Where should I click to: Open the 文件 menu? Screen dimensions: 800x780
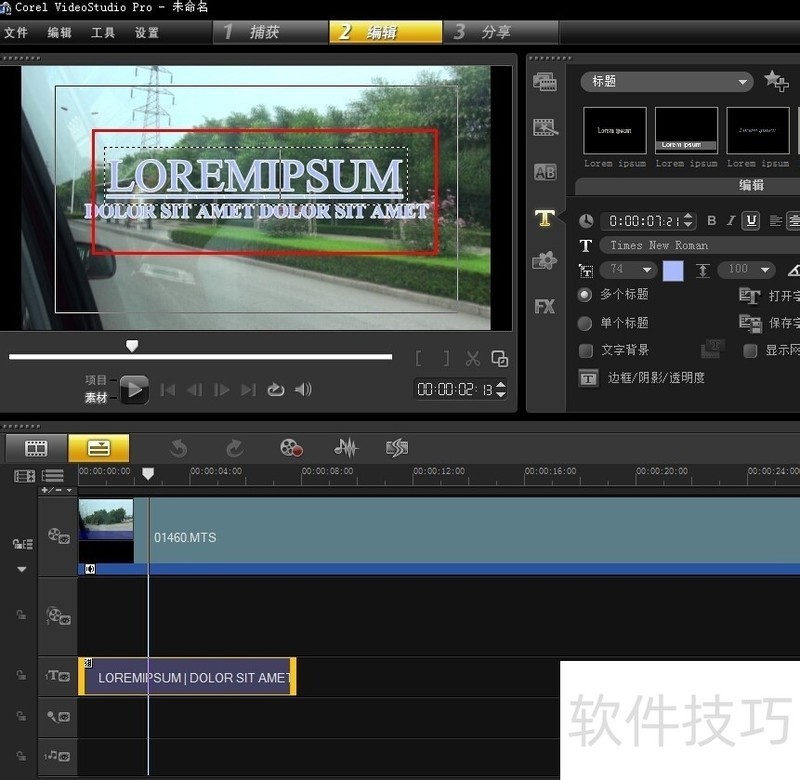pos(16,33)
